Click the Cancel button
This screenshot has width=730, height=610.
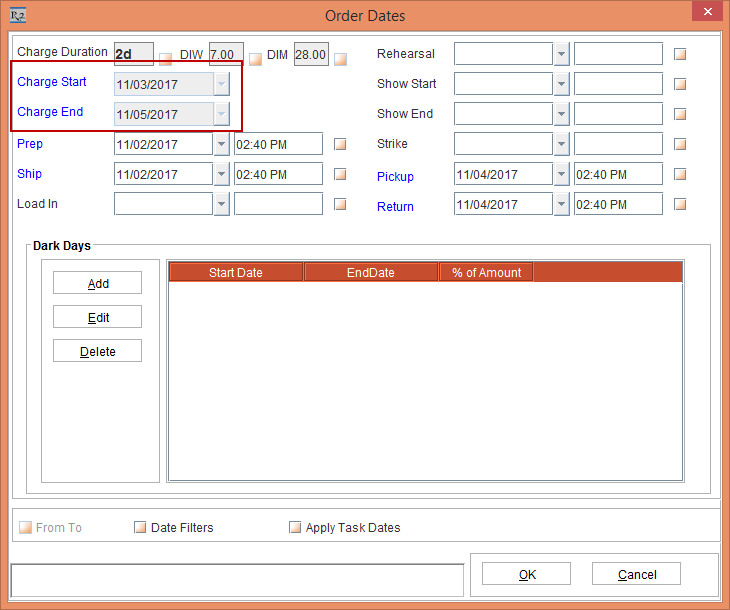tap(636, 574)
